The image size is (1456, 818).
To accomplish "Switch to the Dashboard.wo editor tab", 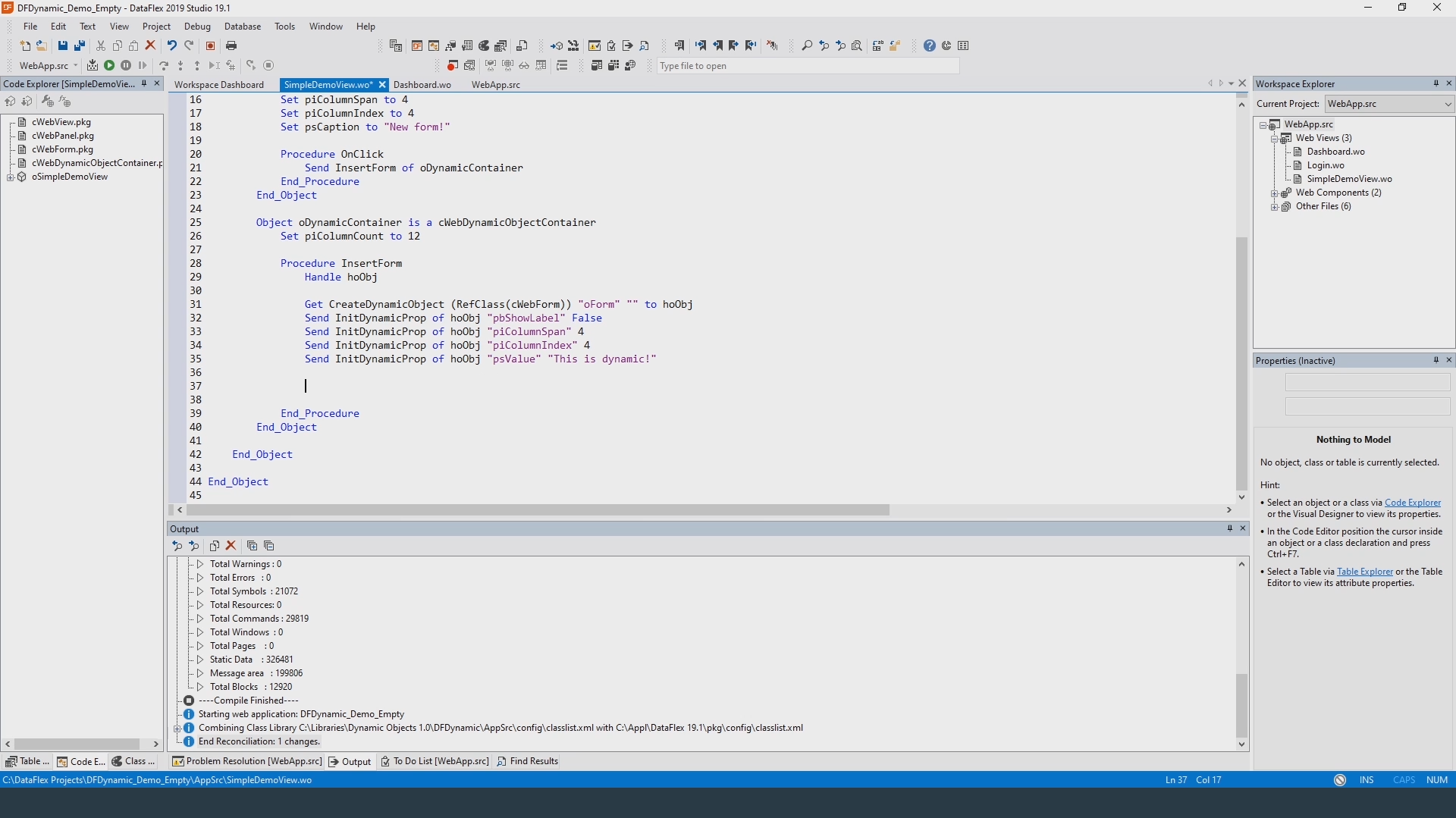I will pyautogui.click(x=422, y=85).
